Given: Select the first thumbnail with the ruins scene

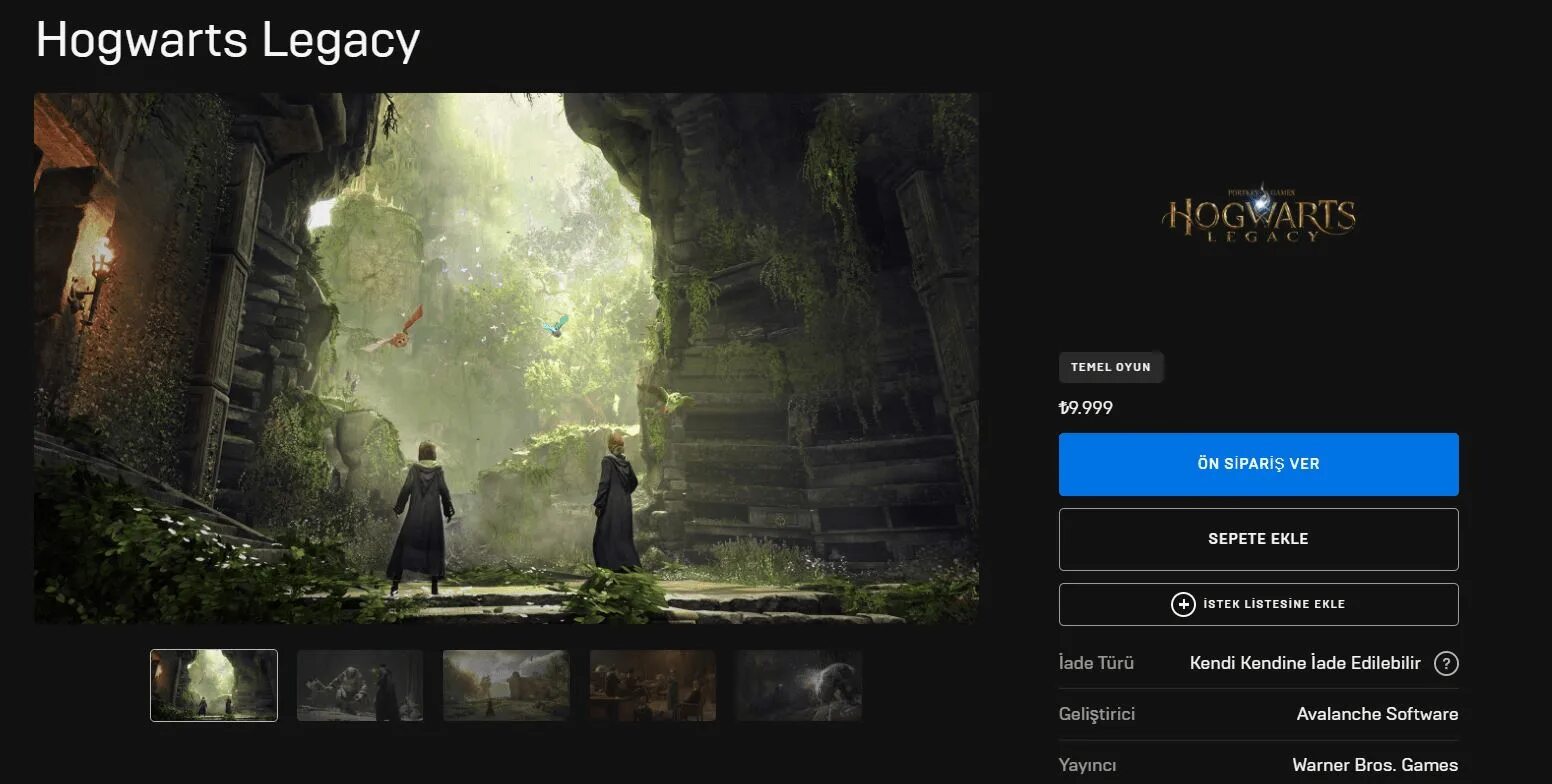Looking at the screenshot, I should tap(214, 685).
